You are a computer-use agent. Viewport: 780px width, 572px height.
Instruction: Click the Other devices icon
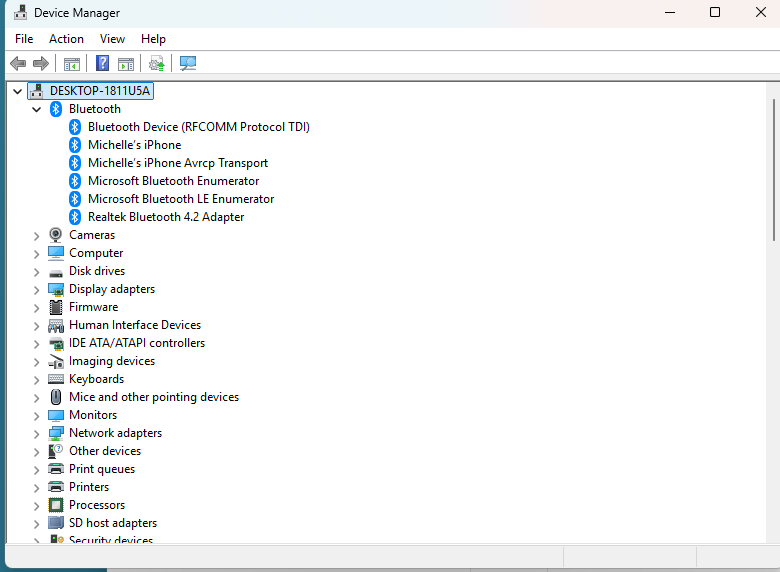point(56,451)
